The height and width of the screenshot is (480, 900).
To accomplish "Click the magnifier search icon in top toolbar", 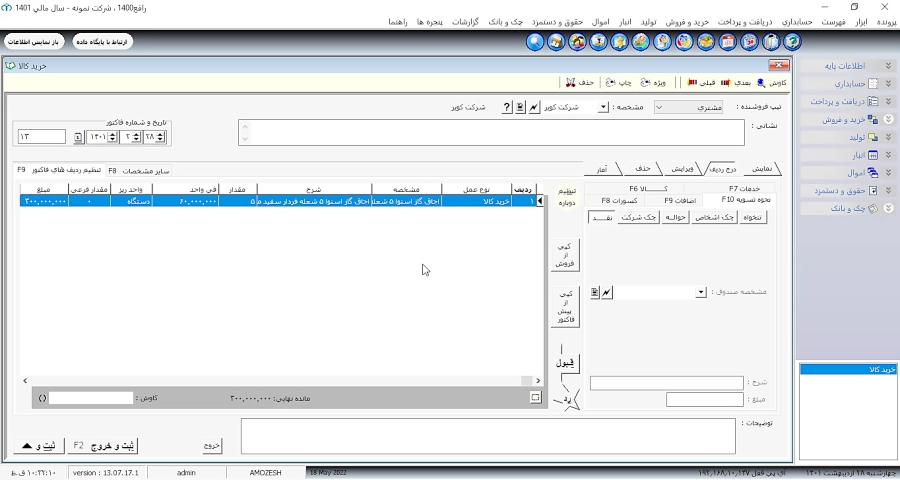I will pos(535,42).
